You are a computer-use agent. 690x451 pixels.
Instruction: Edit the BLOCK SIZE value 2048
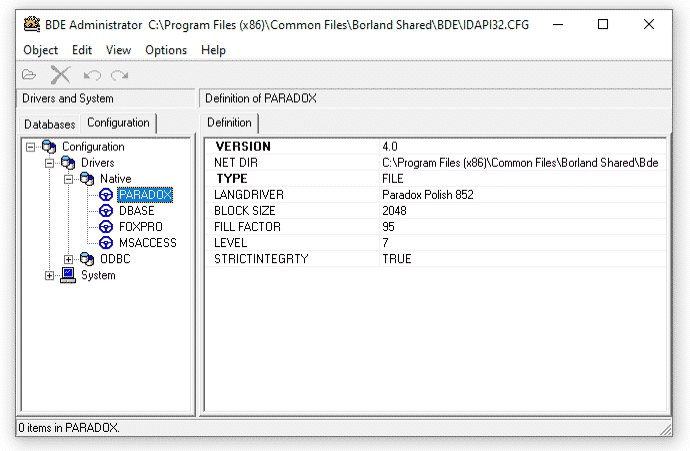pyautogui.click(x=522, y=211)
